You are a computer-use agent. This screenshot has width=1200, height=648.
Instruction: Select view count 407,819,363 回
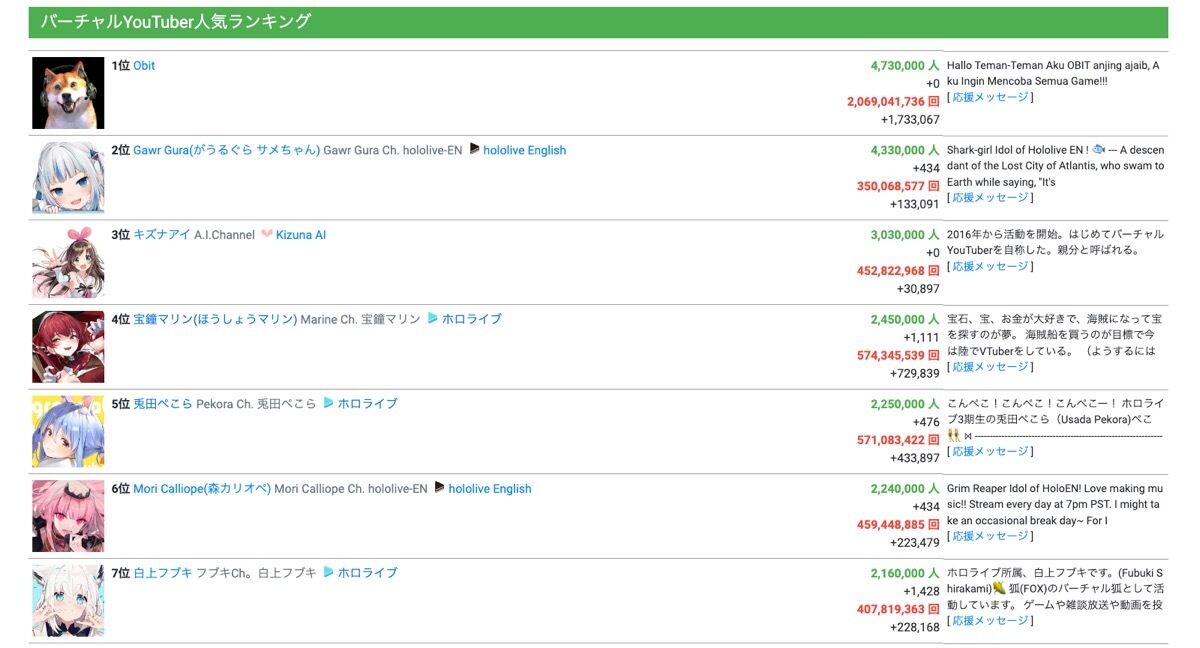click(x=898, y=609)
